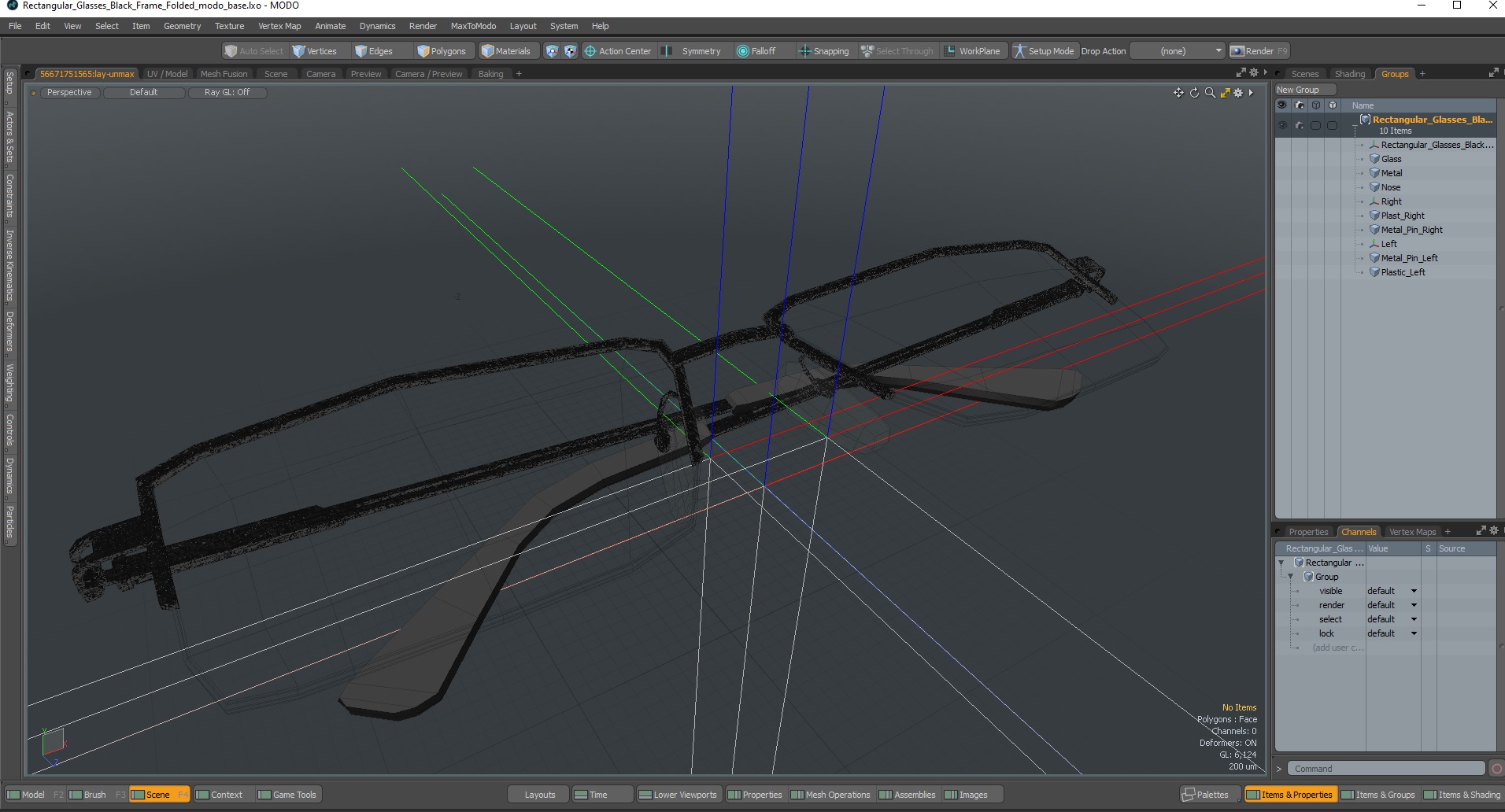Click the Render F9 button
1505x812 pixels.
[1259, 51]
